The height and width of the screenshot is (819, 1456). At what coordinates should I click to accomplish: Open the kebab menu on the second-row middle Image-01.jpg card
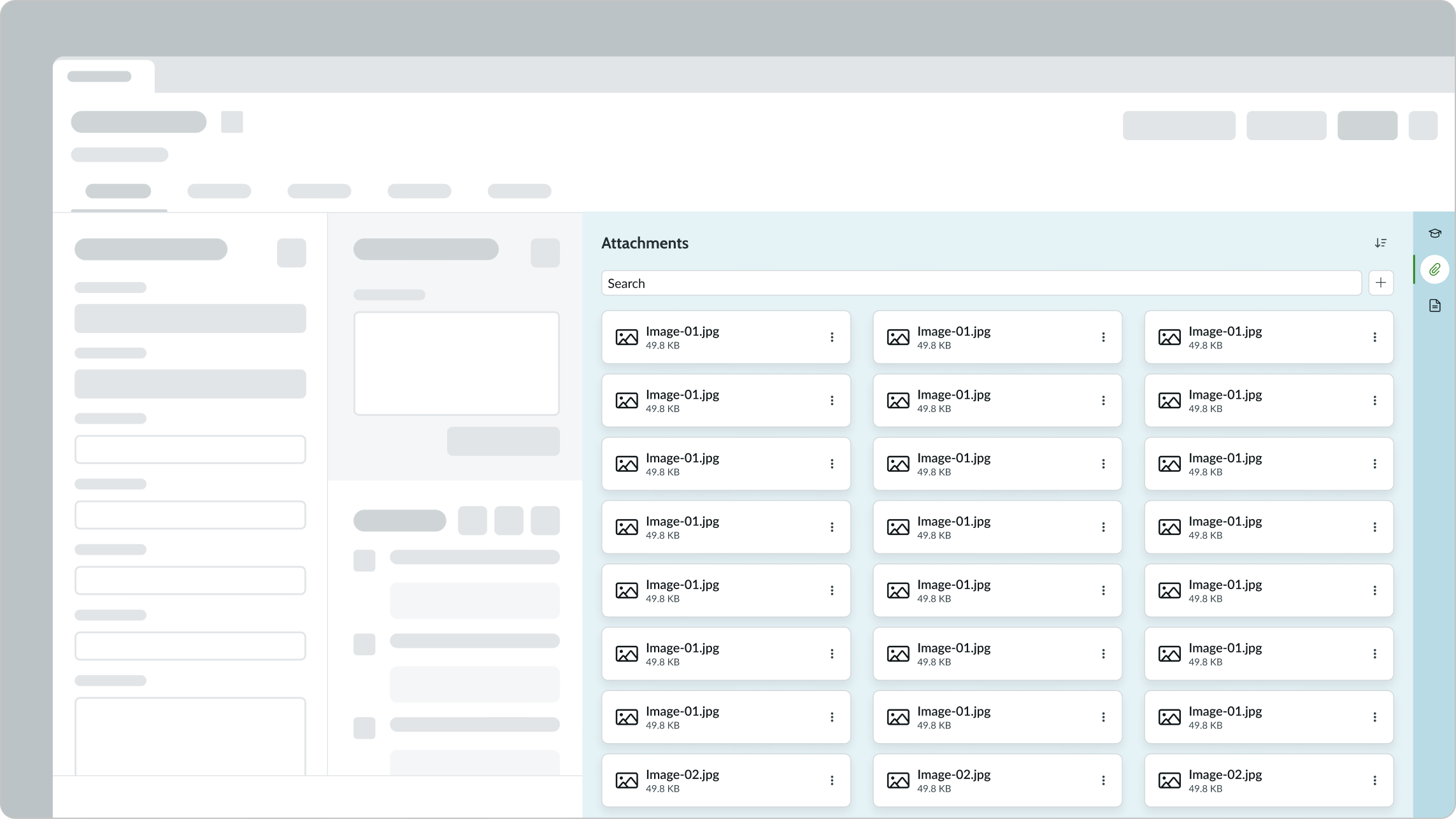1103,401
